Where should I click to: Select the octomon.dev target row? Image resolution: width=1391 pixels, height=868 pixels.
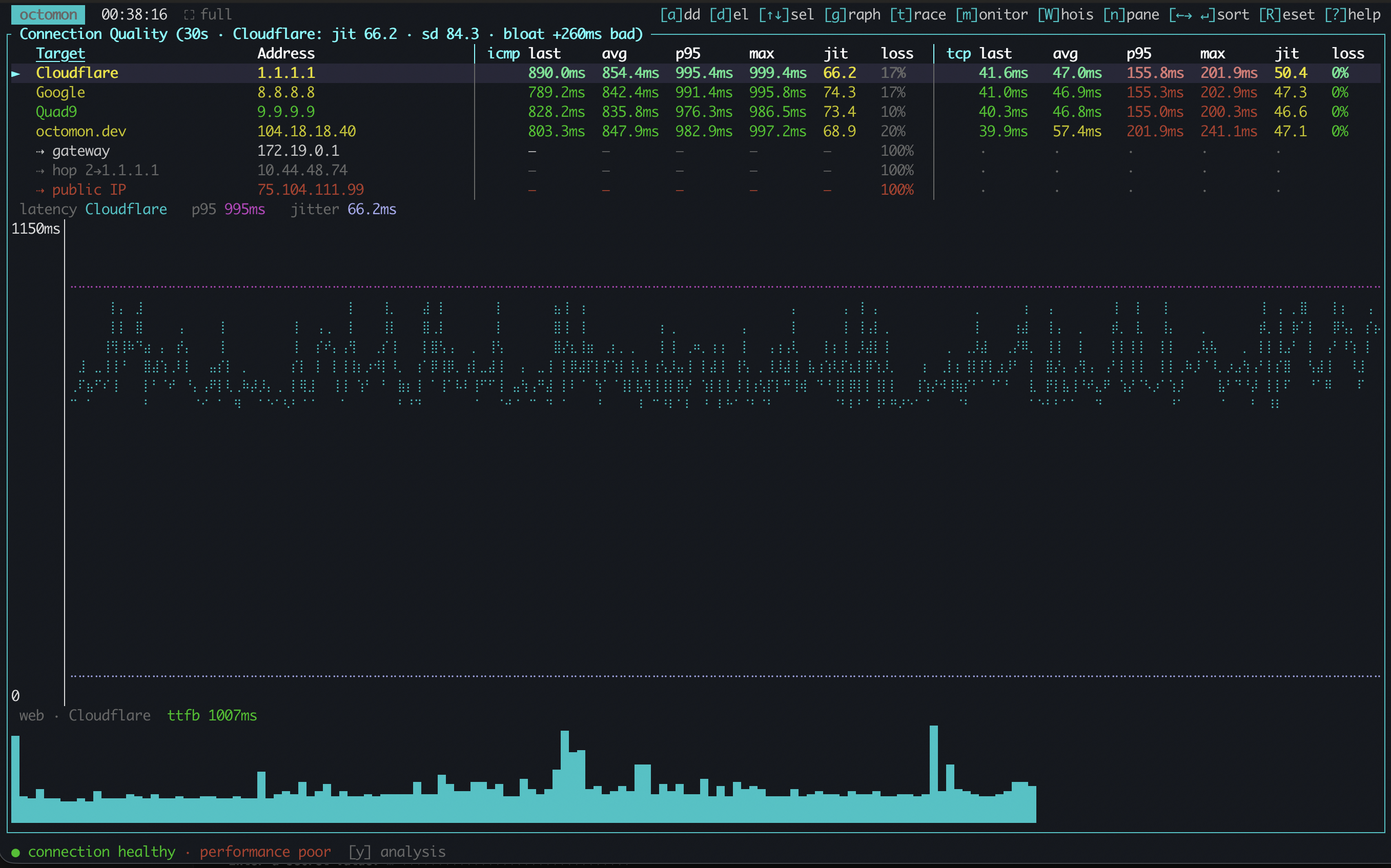pos(696,132)
